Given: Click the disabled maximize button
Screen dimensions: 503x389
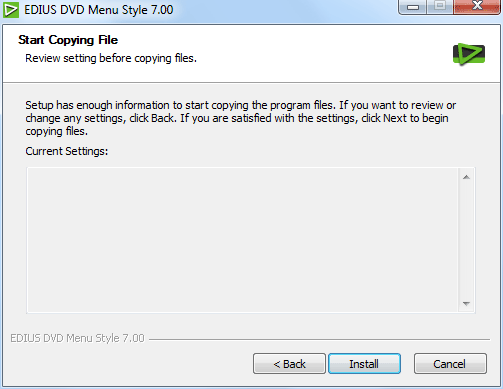Looking at the screenshot, I should point(440,7).
